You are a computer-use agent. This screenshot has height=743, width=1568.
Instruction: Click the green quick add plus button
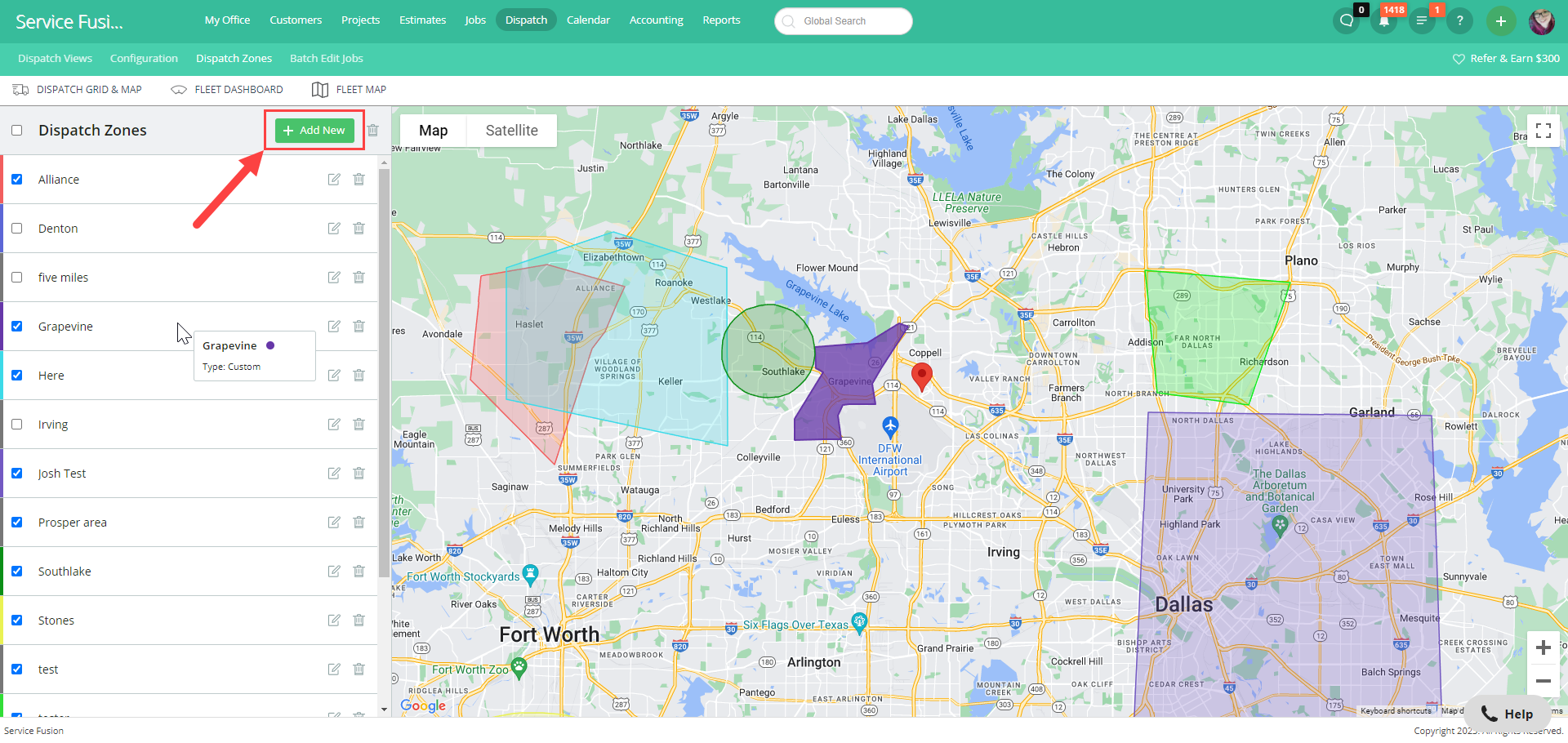pyautogui.click(x=1501, y=21)
